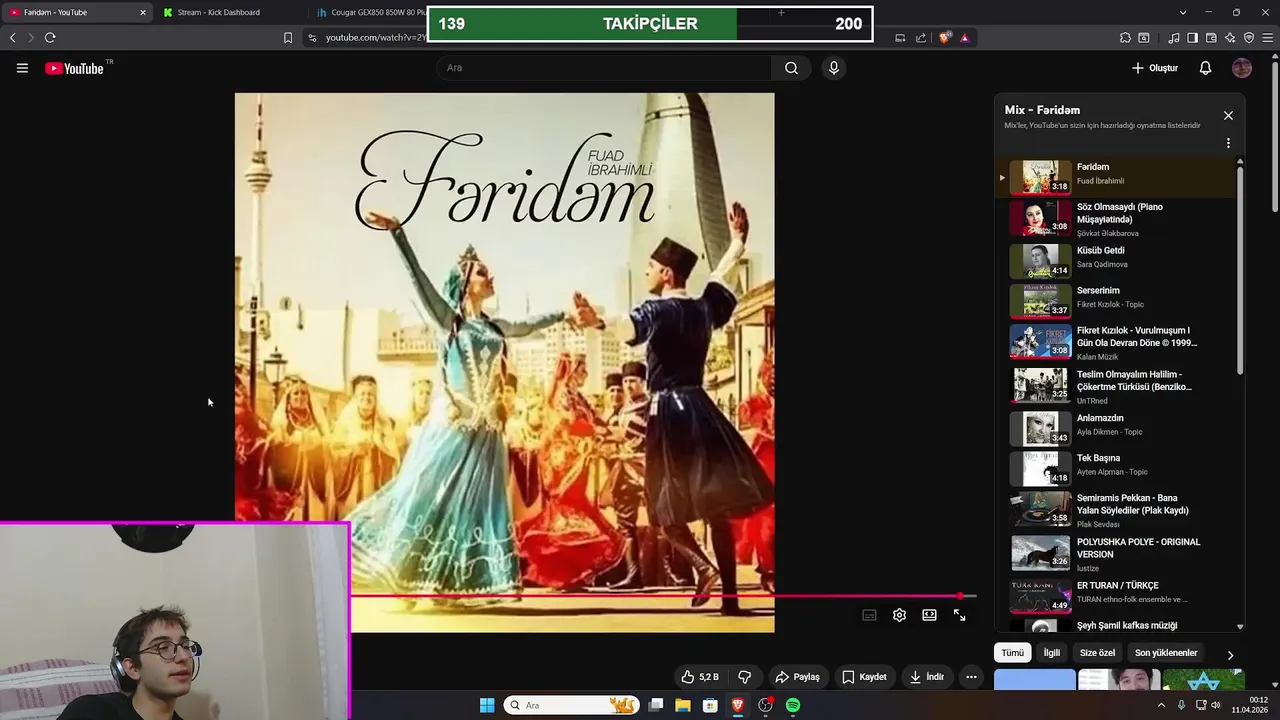
Task: Play Fikret Kızılok - Vurulmuşum playlist item
Action: point(1118,342)
